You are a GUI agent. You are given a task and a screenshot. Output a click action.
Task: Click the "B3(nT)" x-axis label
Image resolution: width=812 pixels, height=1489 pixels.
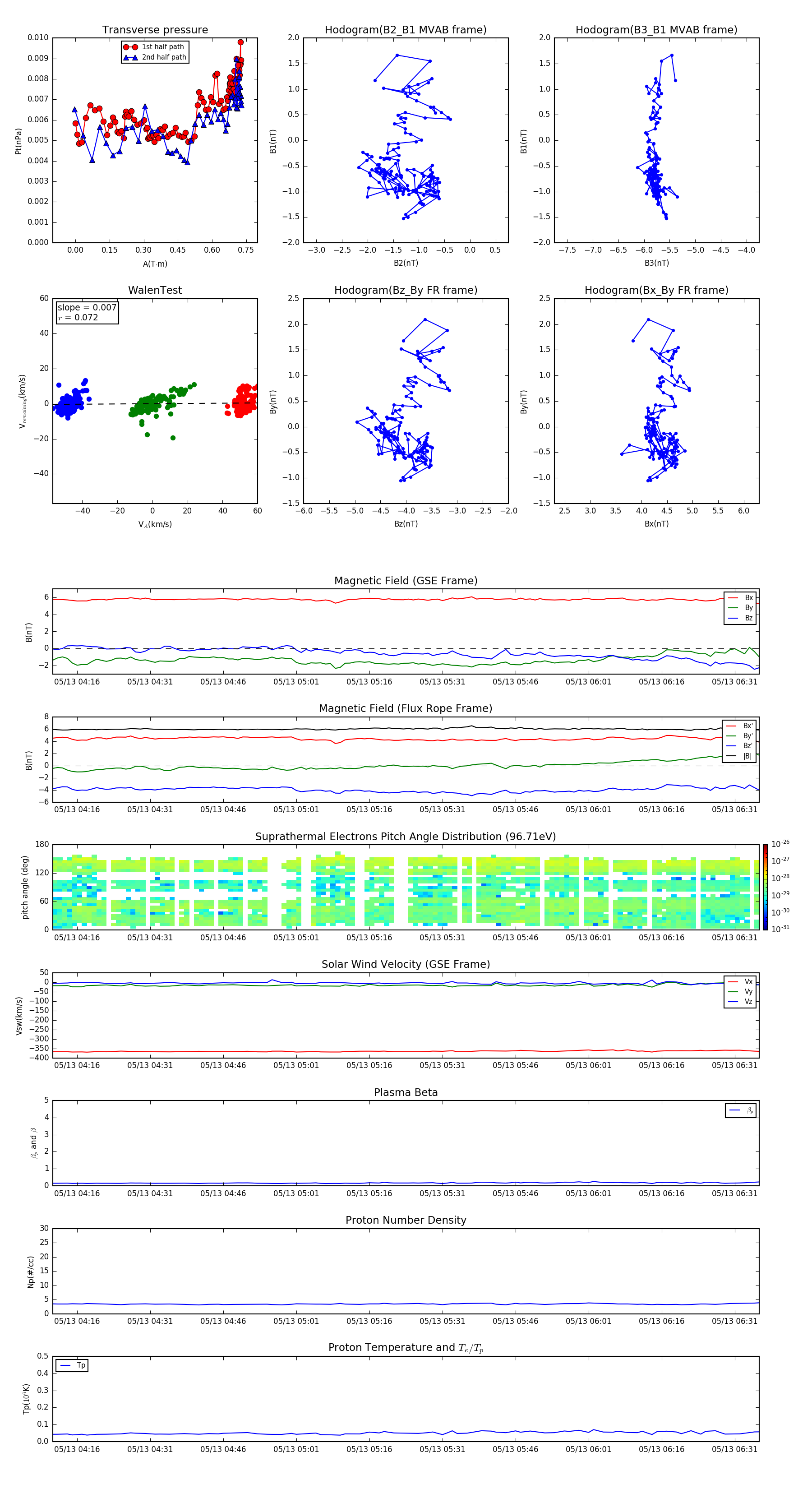click(656, 263)
